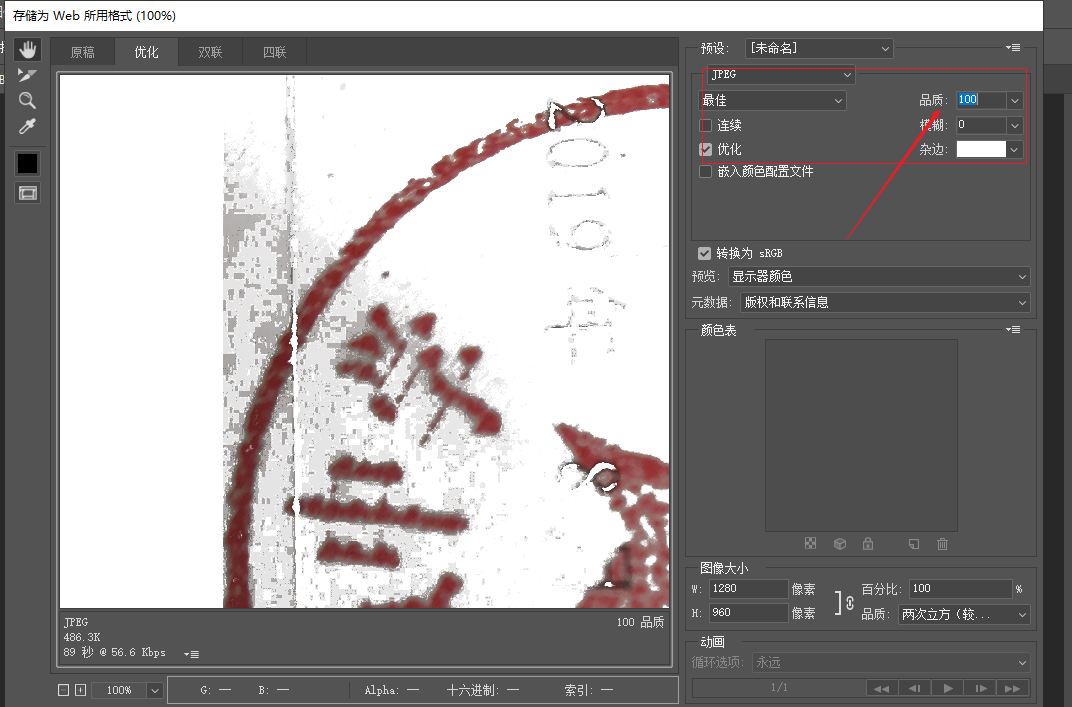The height and width of the screenshot is (707, 1072).
Task: Open the 元数据 版权和联系信息 dropdown
Action: coord(885,303)
